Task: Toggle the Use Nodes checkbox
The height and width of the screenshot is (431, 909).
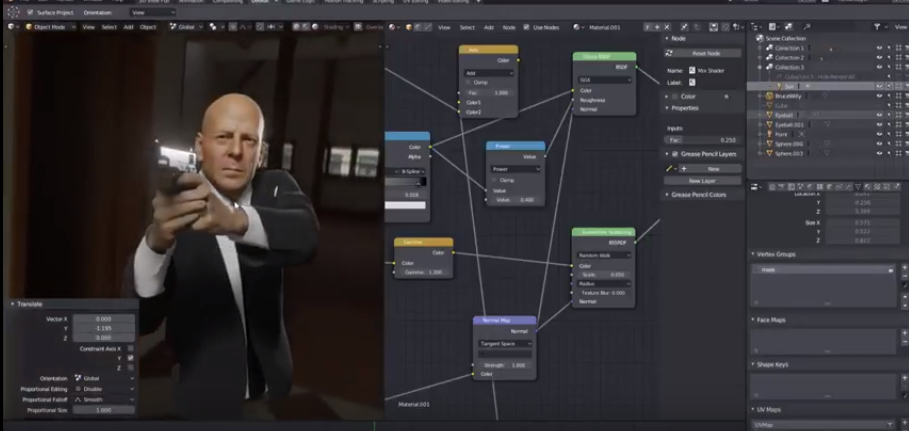Action: 526,27
